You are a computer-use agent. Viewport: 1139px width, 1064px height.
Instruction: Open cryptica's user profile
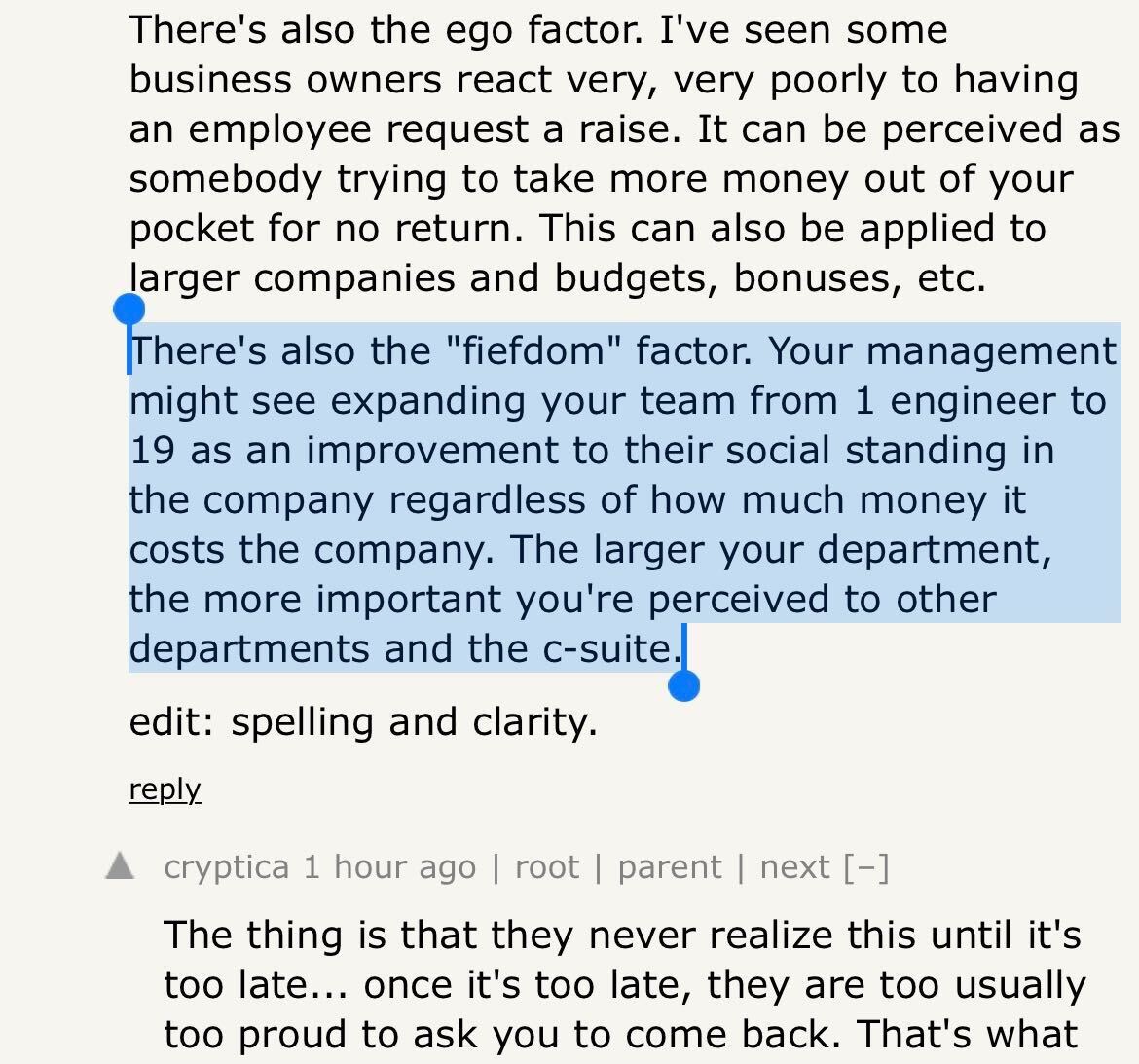coord(226,866)
